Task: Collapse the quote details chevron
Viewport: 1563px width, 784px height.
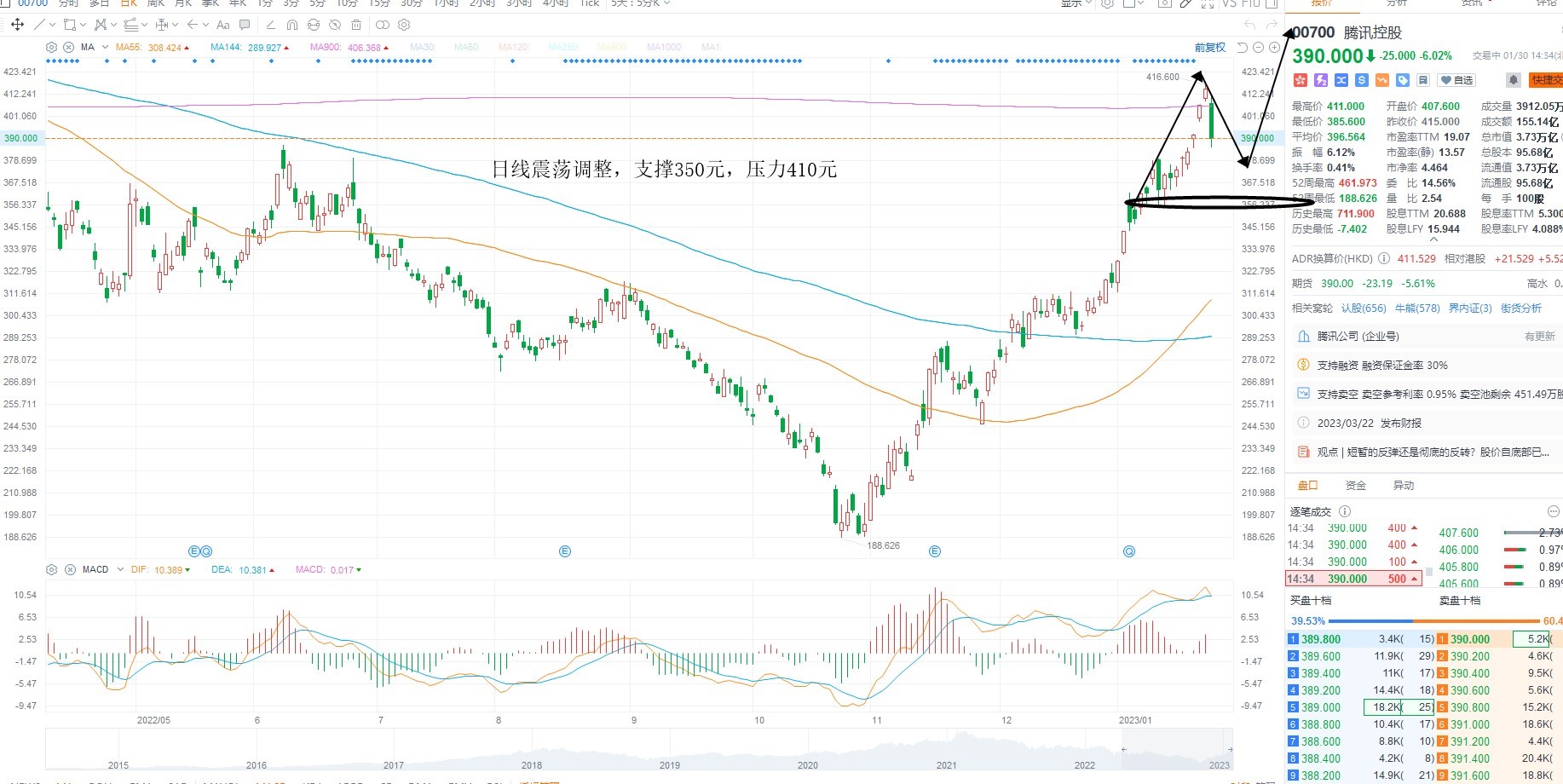Action: [x=1433, y=239]
